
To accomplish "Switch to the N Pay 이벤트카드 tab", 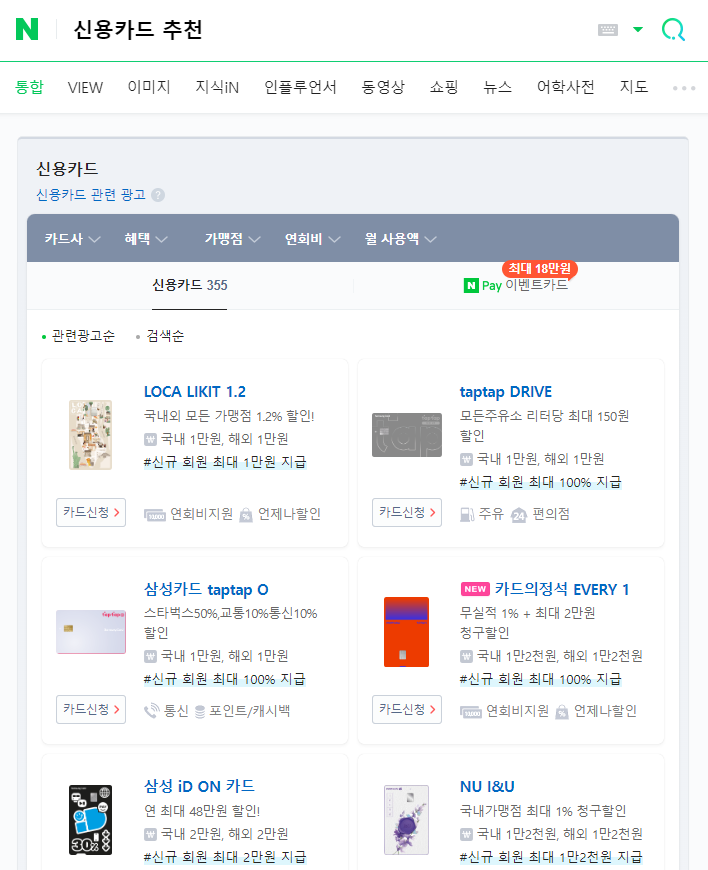I will coord(515,285).
